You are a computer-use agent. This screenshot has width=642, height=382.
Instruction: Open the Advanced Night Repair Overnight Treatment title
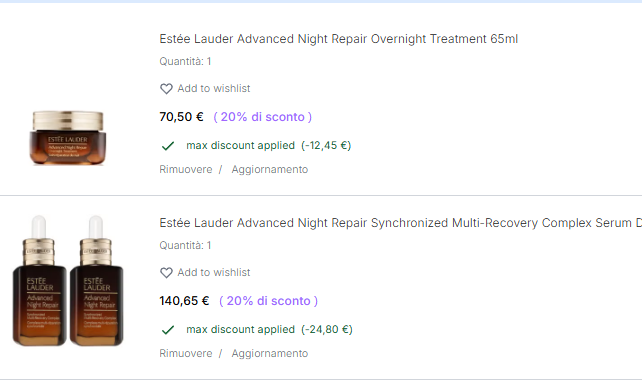(339, 39)
